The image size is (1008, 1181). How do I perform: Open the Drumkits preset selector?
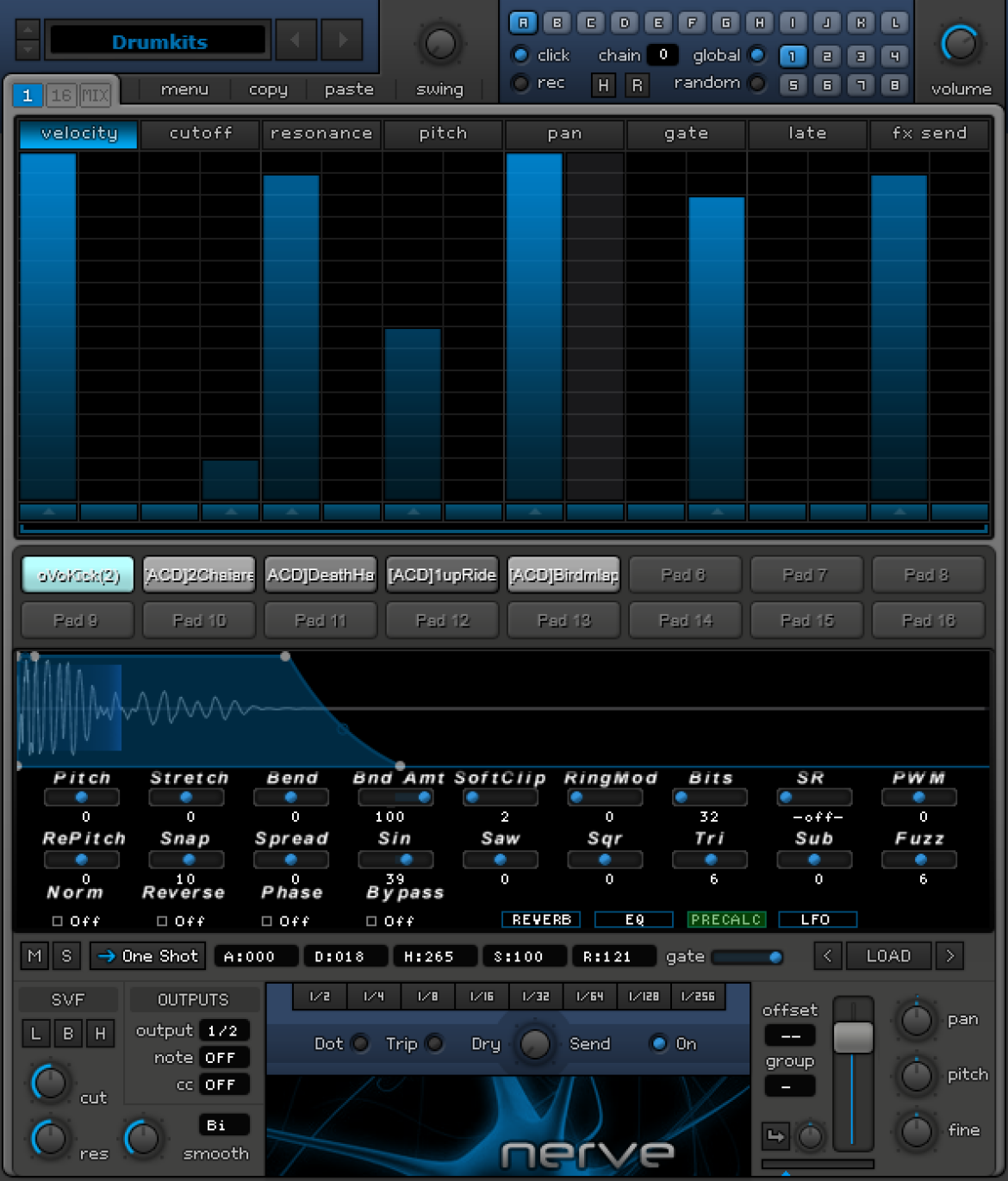pyautogui.click(x=159, y=41)
